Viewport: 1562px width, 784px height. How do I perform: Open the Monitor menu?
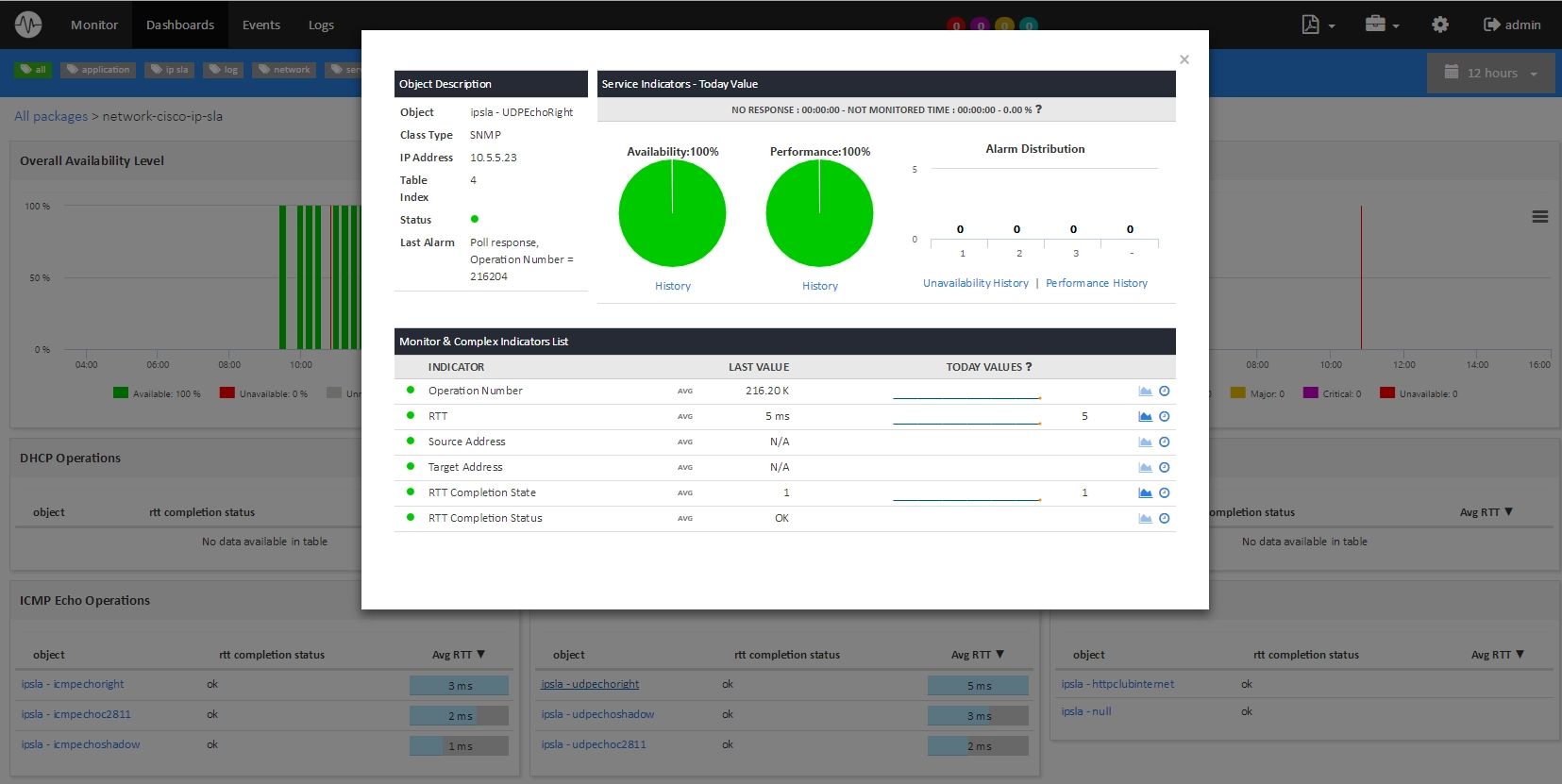pos(94,25)
